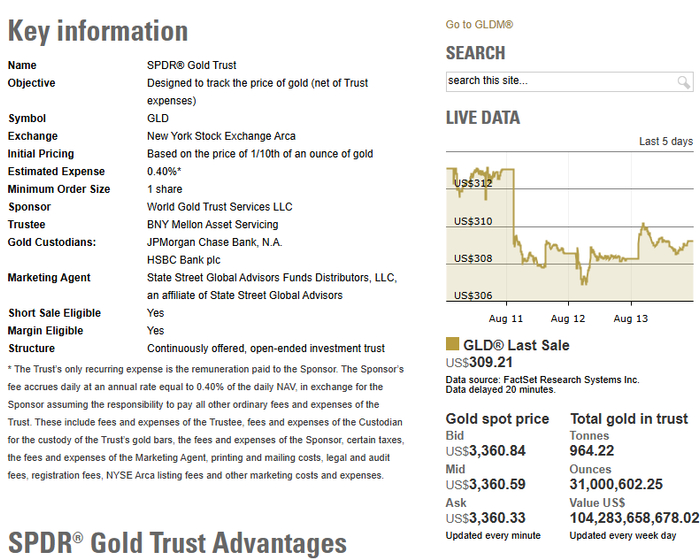This screenshot has height=560, width=700.
Task: Click the Key information page heading
Action: [98, 31]
